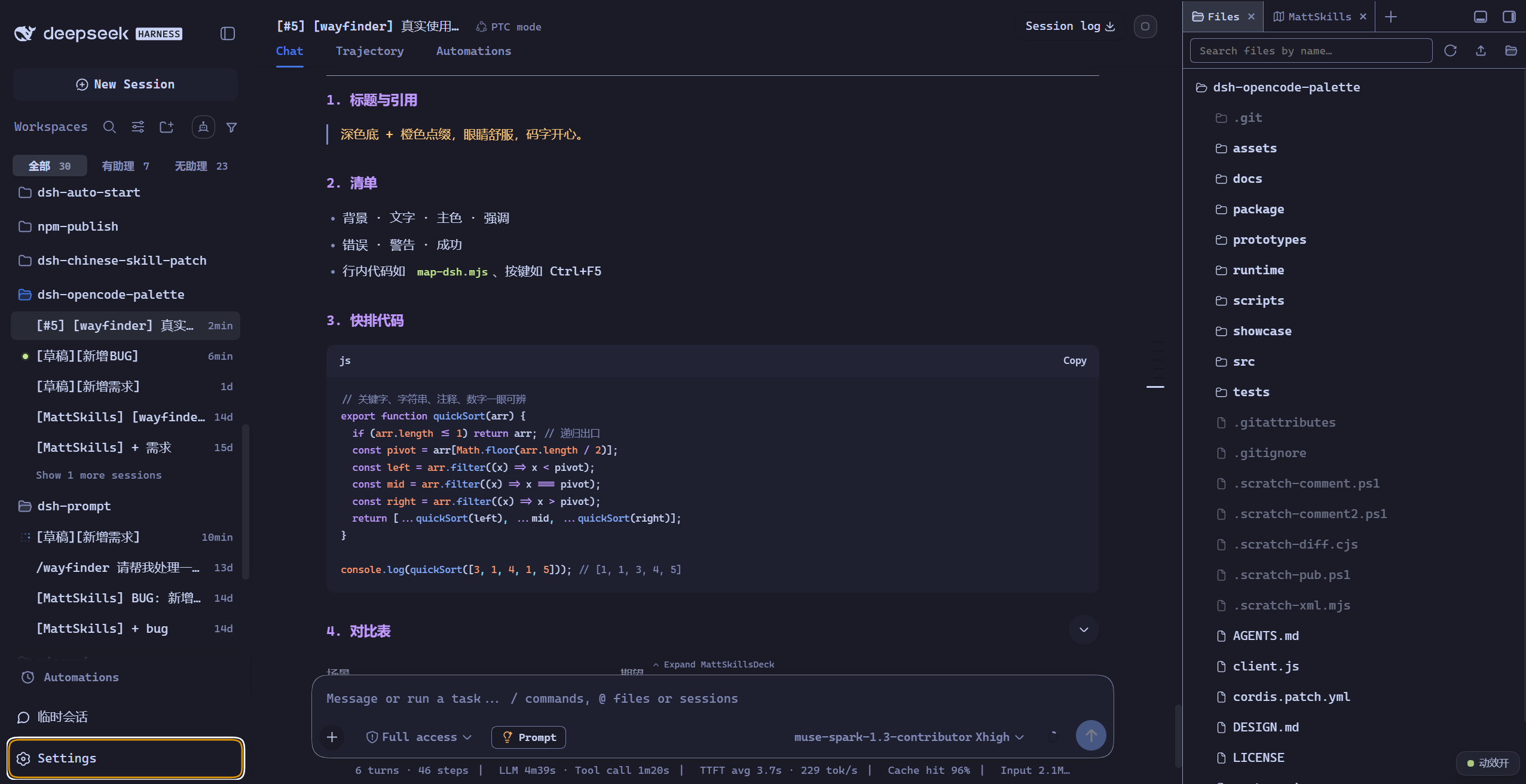Viewport: 1526px width, 784px height.
Task: Select the 无助理 23 filter
Action: (201, 166)
